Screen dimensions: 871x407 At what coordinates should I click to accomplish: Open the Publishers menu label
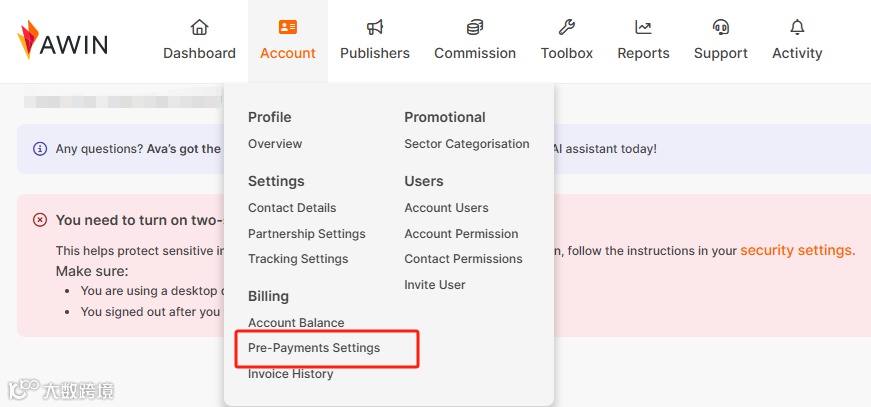pos(375,53)
